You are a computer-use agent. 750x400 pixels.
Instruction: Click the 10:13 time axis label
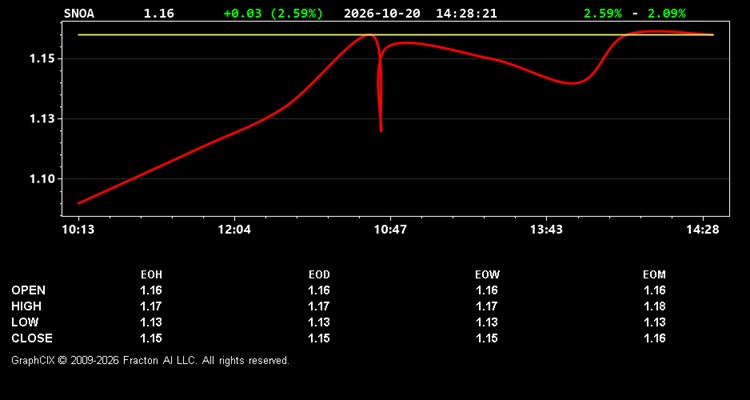[78, 230]
